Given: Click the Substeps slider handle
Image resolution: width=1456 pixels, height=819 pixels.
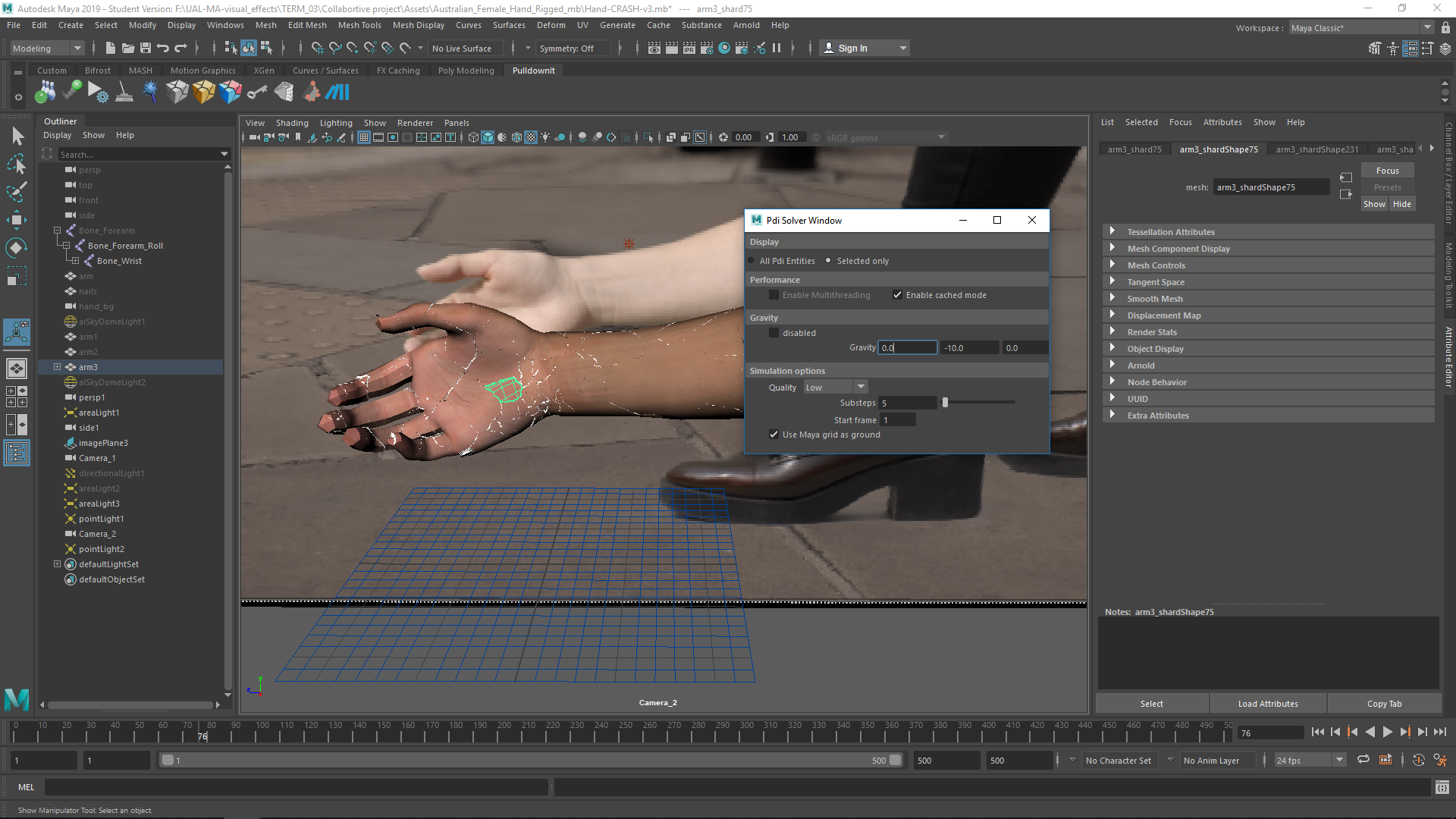Looking at the screenshot, I should pos(945,403).
